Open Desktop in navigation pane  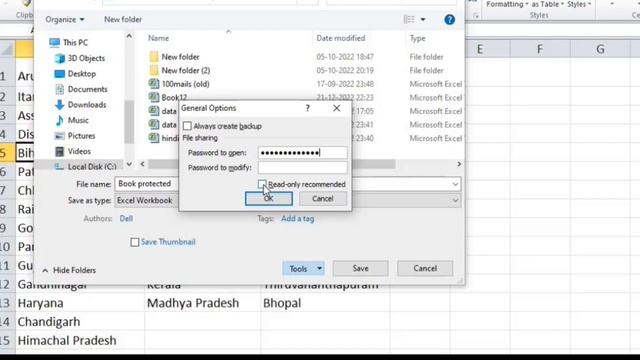pos(76,73)
